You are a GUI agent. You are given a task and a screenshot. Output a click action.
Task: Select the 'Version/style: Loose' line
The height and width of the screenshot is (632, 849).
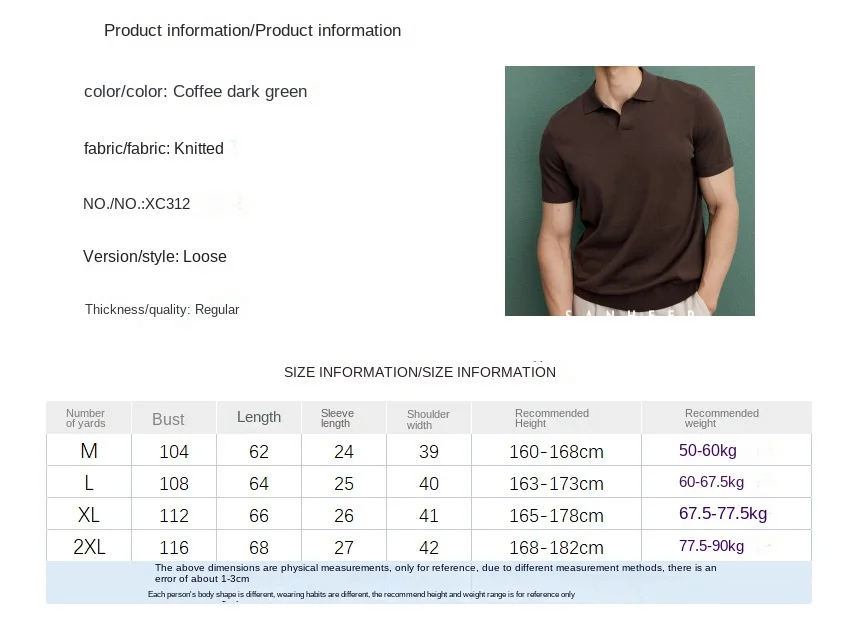pos(155,257)
